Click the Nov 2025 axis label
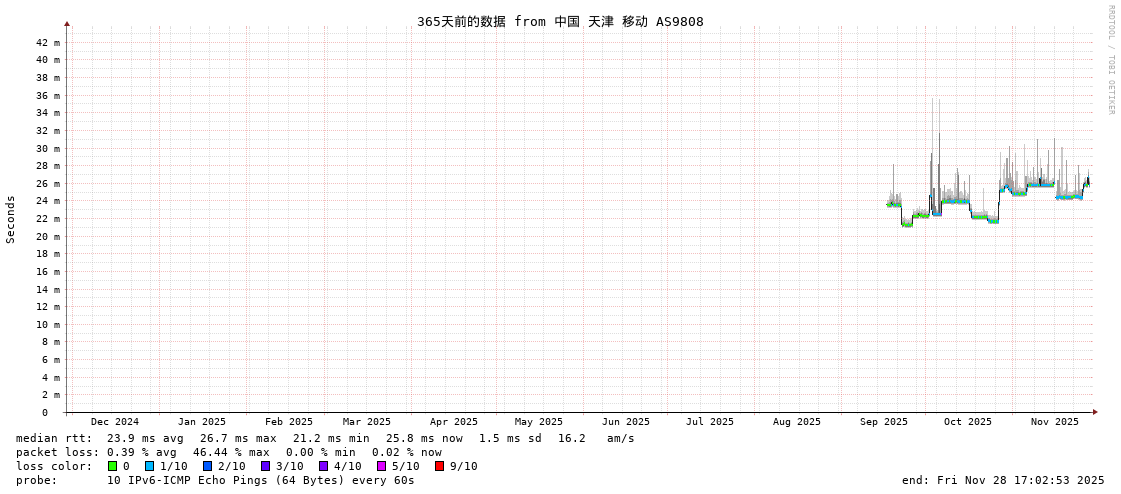Screen dimensions: 1121x494 [x=1055, y=422]
